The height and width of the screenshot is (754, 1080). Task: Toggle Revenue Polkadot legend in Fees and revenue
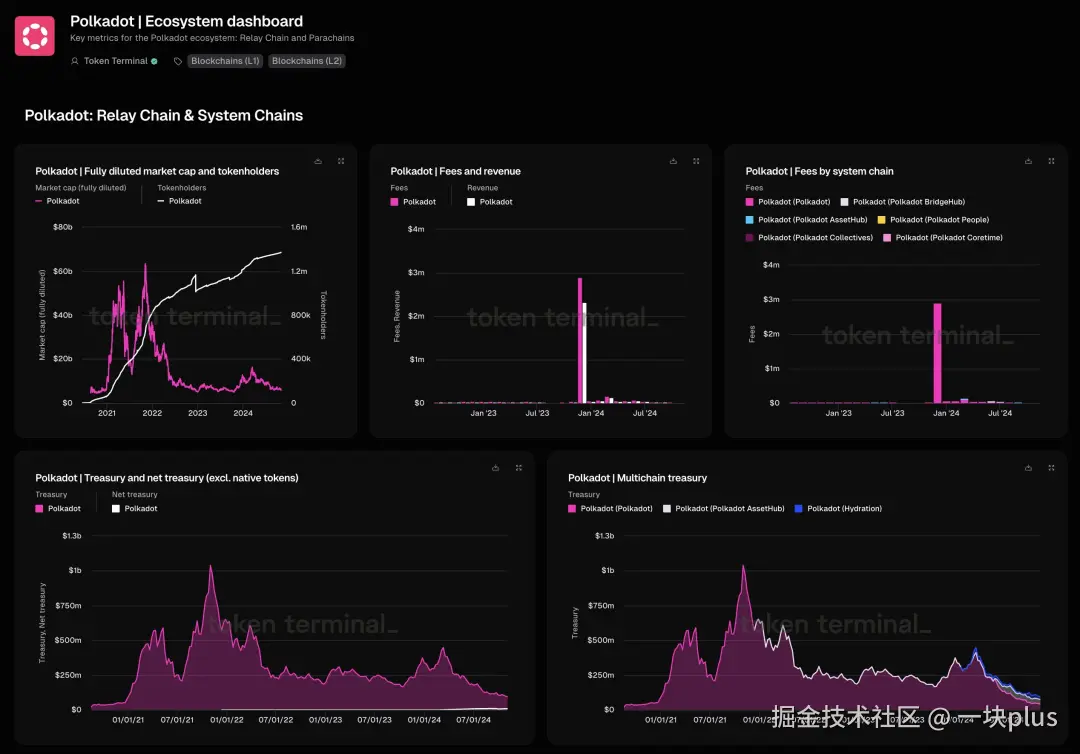[x=490, y=202]
